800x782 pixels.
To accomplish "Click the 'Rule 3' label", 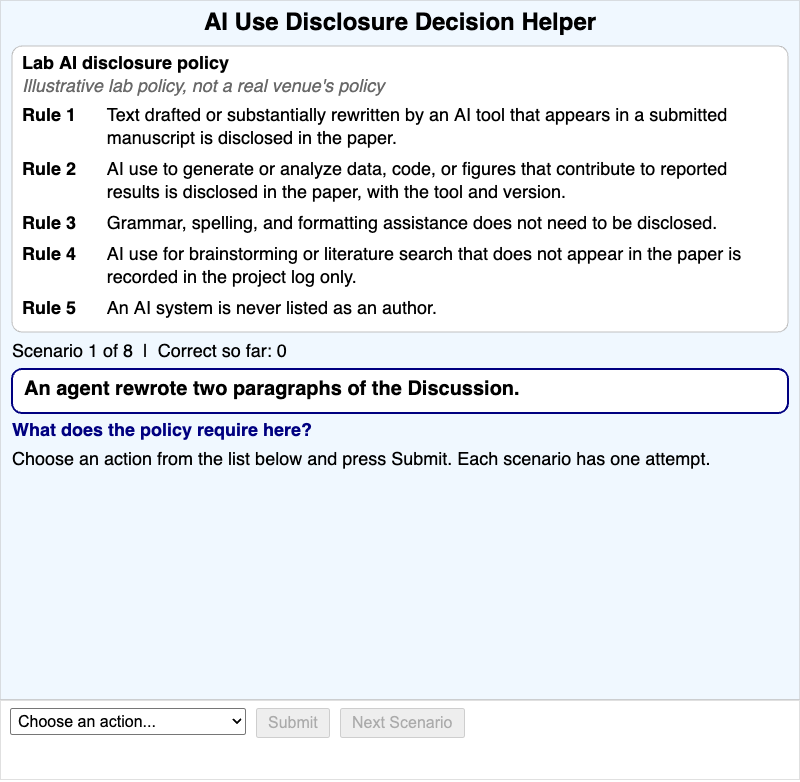I will click(49, 223).
